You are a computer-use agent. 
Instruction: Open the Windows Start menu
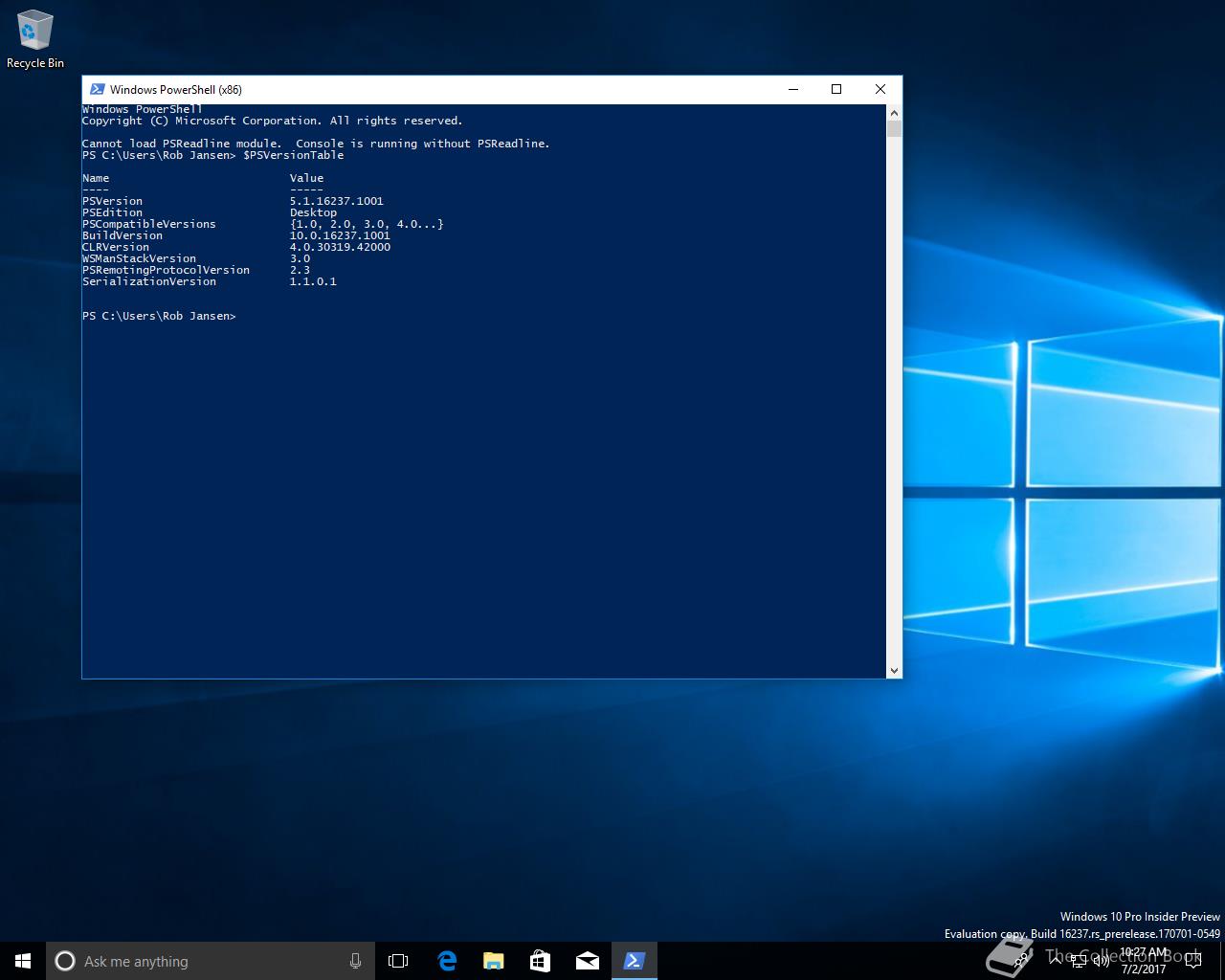23,961
